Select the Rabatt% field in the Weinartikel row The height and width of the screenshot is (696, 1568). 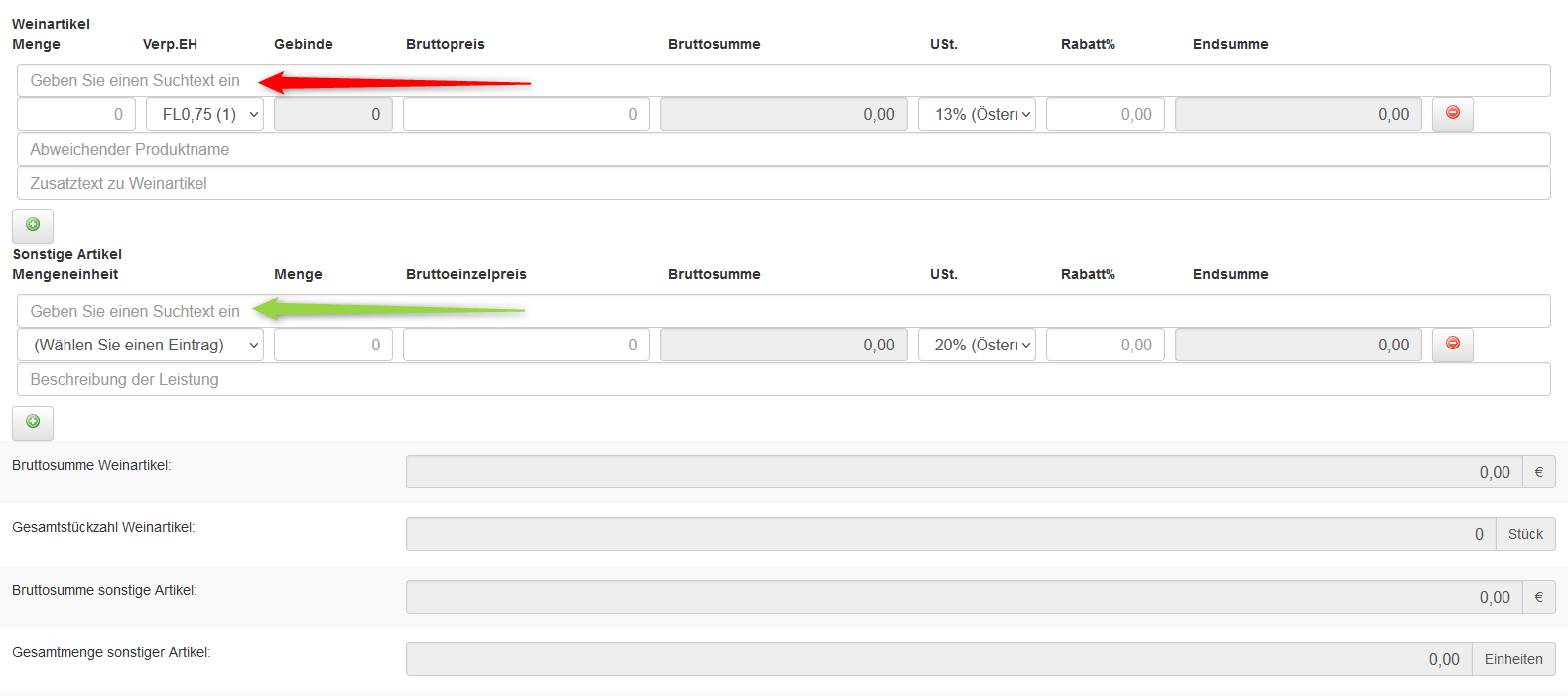point(1105,114)
